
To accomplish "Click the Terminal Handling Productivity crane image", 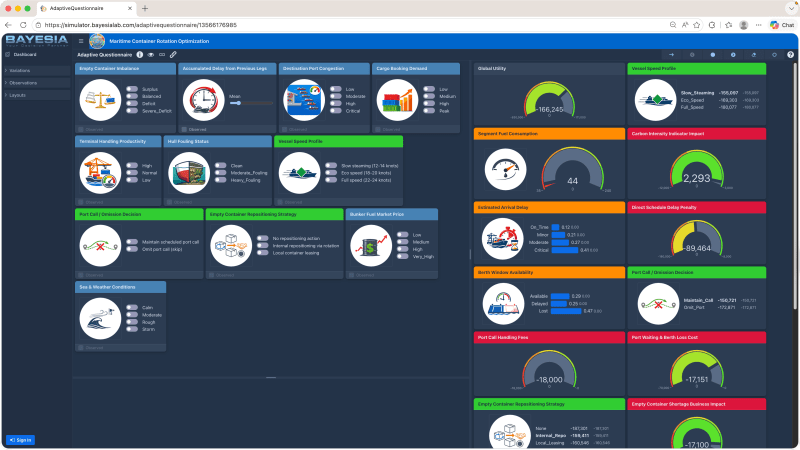I will tap(100, 172).
